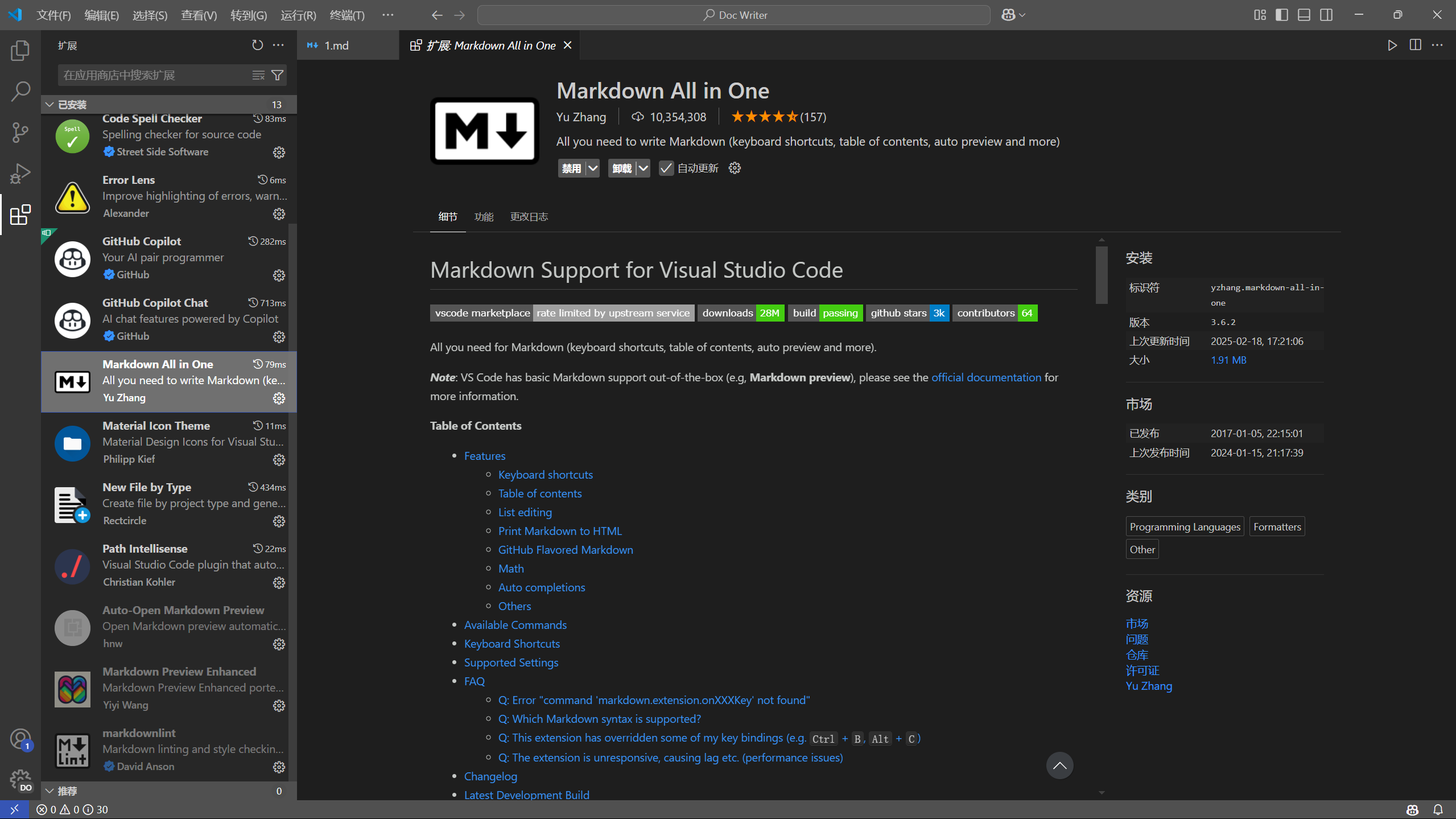
Task: Toggle the bottom panel visibility
Action: [x=1304, y=15]
